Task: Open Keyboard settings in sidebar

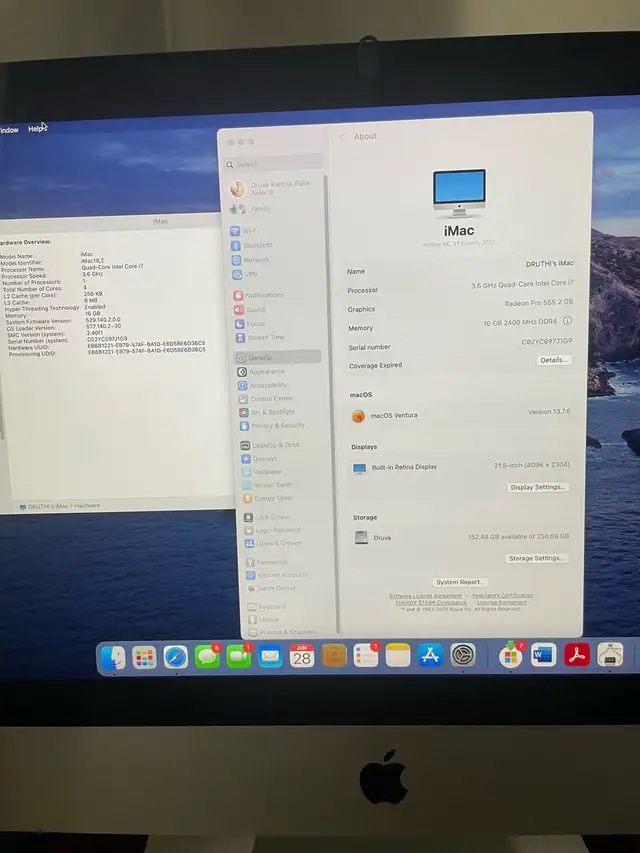Action: pyautogui.click(x=267, y=607)
